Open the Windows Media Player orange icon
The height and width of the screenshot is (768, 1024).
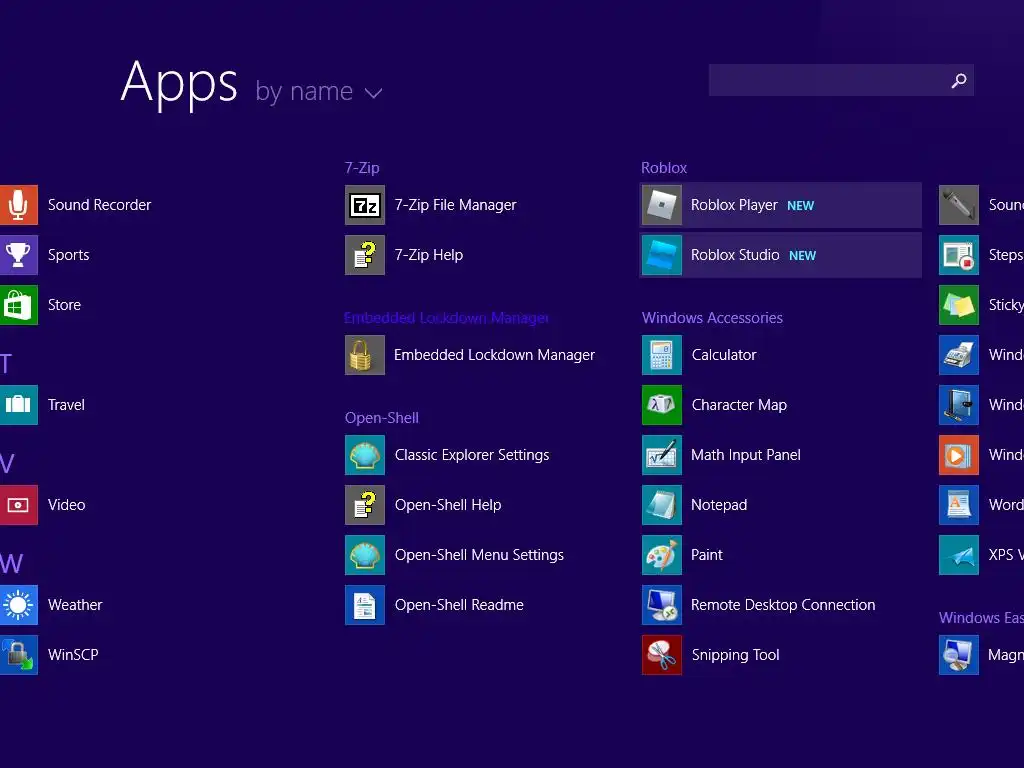coord(959,455)
